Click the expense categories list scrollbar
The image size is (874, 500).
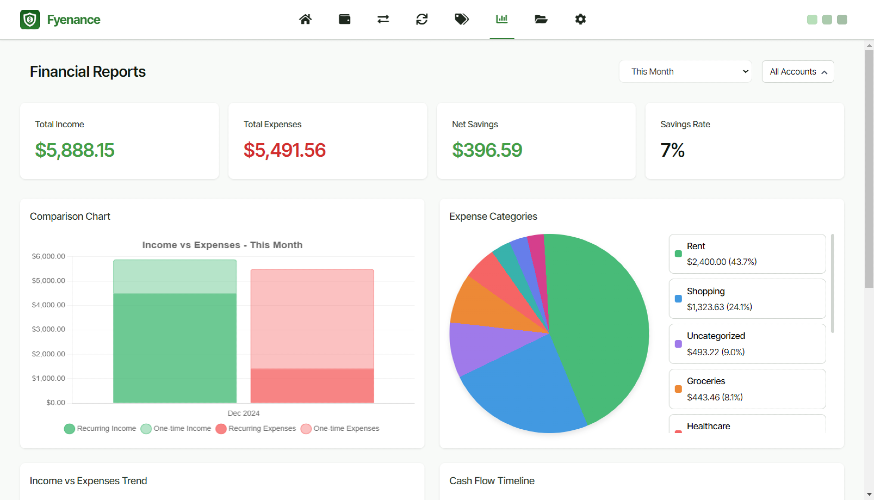click(x=833, y=283)
